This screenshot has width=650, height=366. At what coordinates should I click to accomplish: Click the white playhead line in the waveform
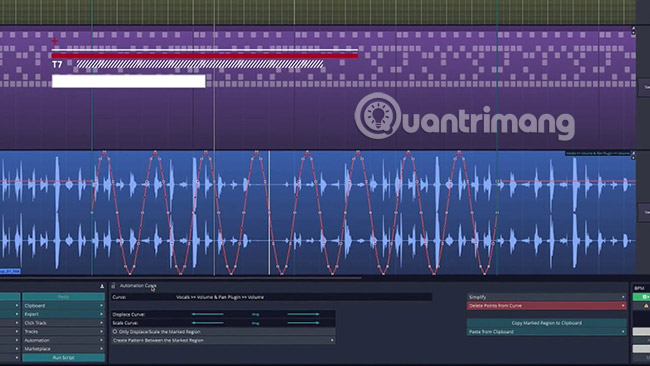(x=269, y=212)
